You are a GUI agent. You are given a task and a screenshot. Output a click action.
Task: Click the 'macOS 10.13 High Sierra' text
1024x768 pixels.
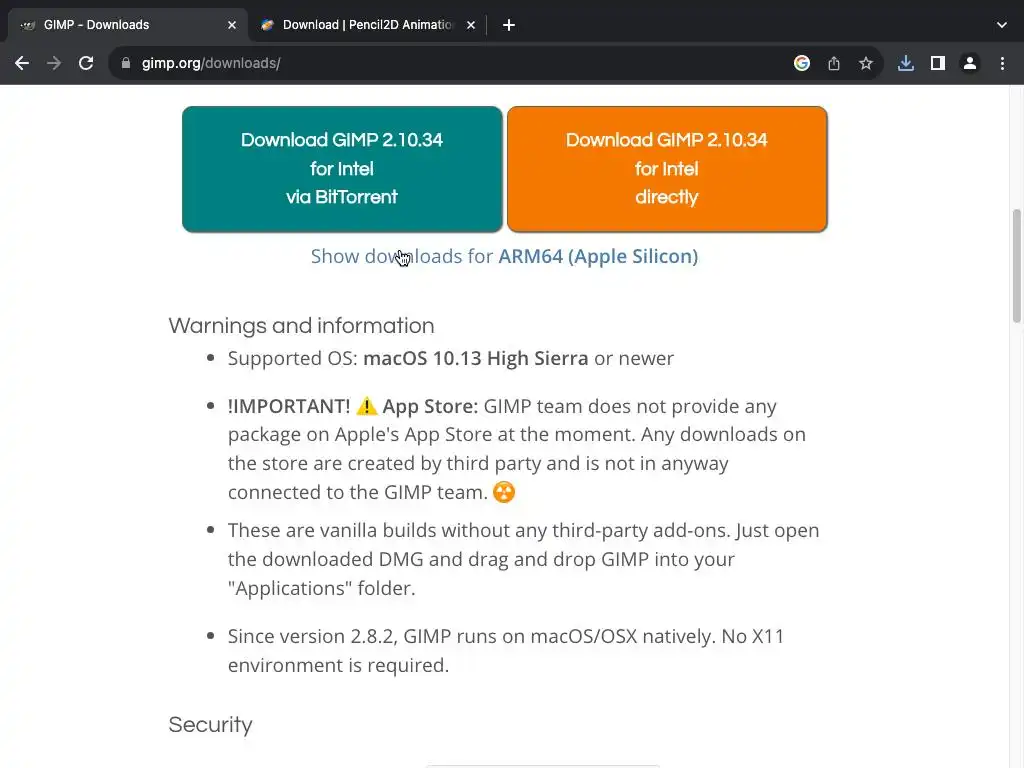[475, 358]
